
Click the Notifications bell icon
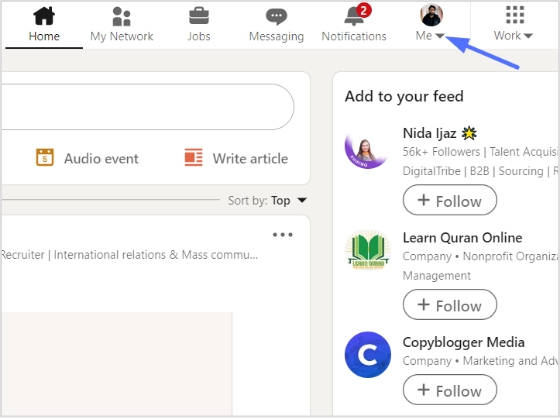[353, 17]
